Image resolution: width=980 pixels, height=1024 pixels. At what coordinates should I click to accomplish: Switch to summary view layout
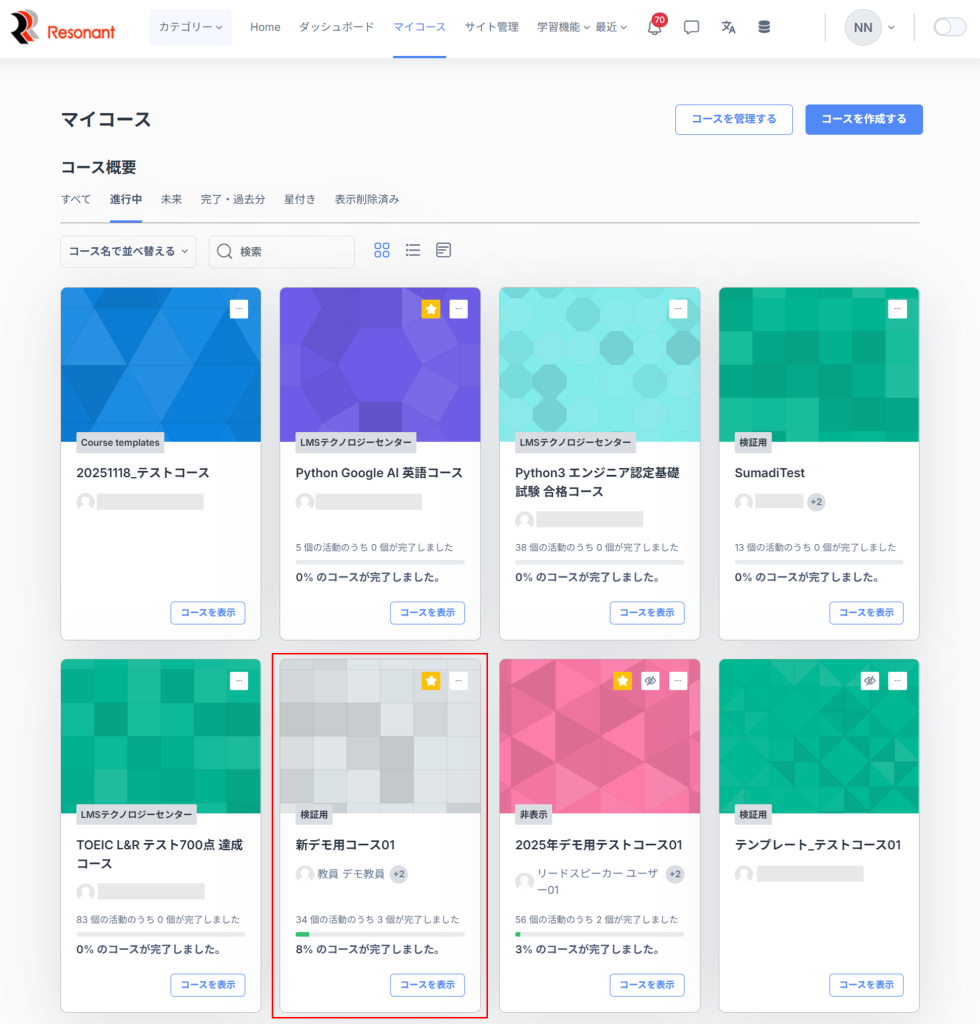click(x=443, y=251)
